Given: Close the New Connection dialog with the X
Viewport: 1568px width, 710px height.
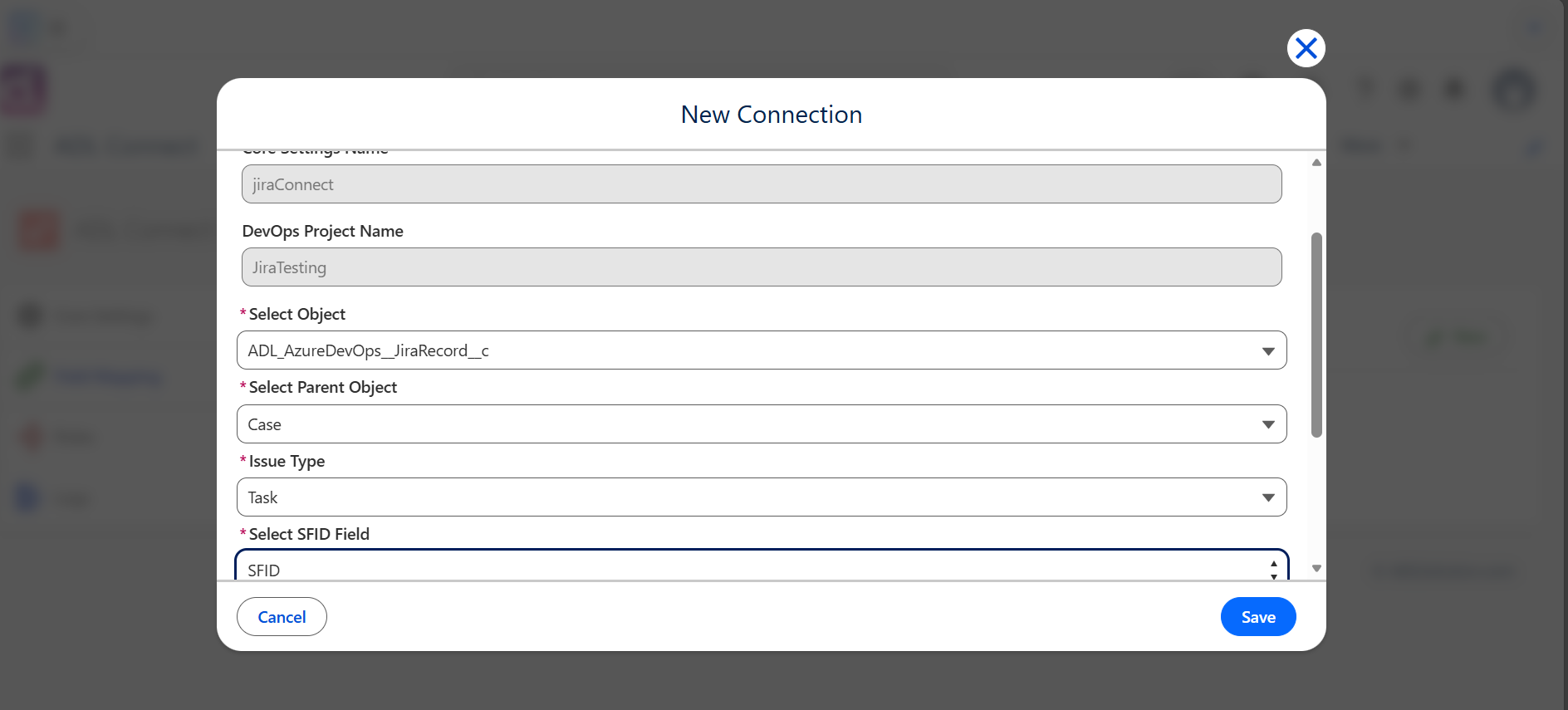Looking at the screenshot, I should coord(1306,48).
